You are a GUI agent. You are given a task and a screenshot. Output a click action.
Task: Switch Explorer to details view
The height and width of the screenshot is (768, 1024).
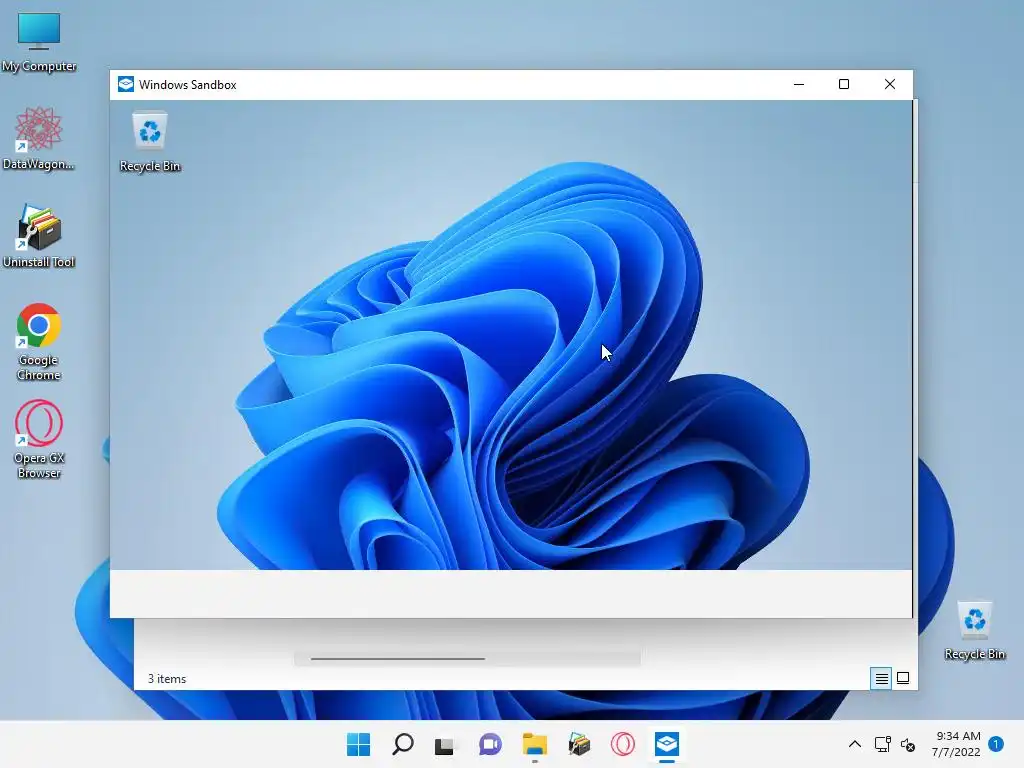[x=881, y=679]
